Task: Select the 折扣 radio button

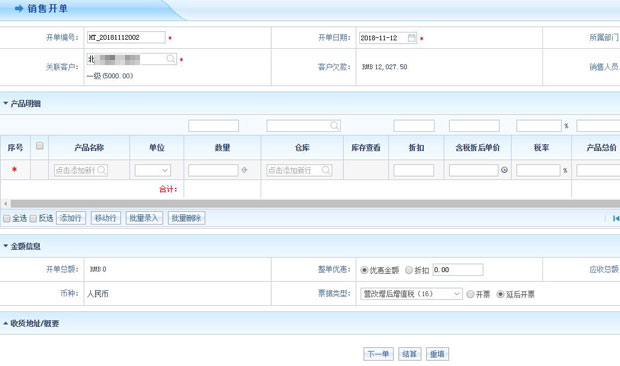Action: pos(409,270)
